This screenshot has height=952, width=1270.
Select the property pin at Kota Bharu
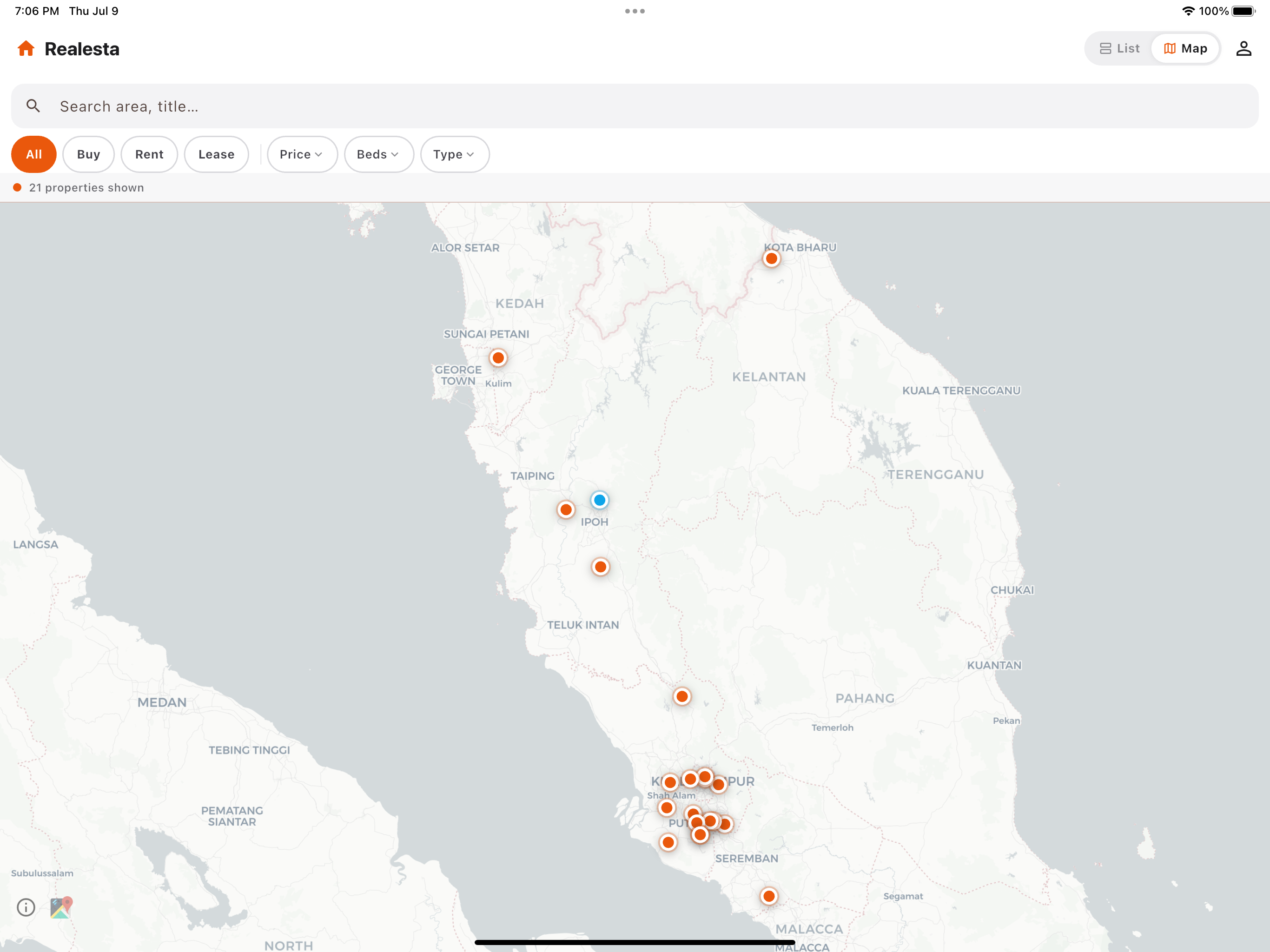(x=772, y=259)
